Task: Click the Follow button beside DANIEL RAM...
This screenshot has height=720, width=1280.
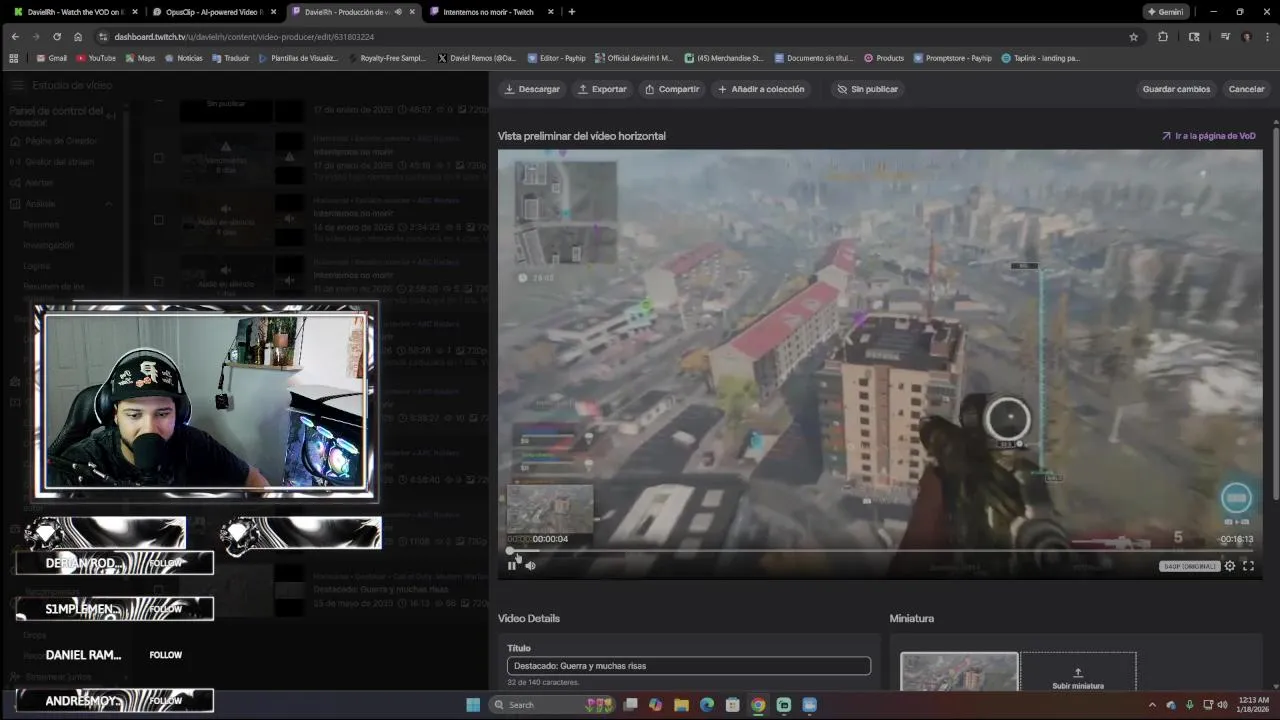Action: coord(166,655)
